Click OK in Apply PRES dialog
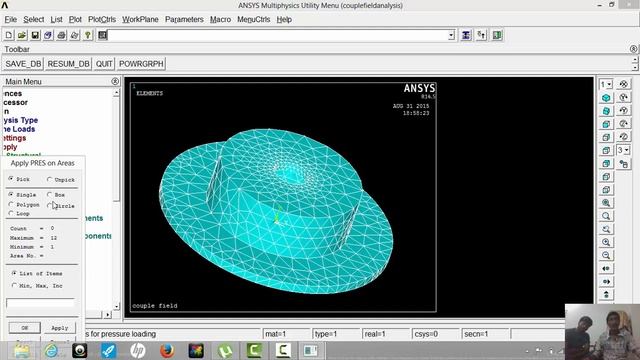The height and width of the screenshot is (360, 640). [24, 328]
